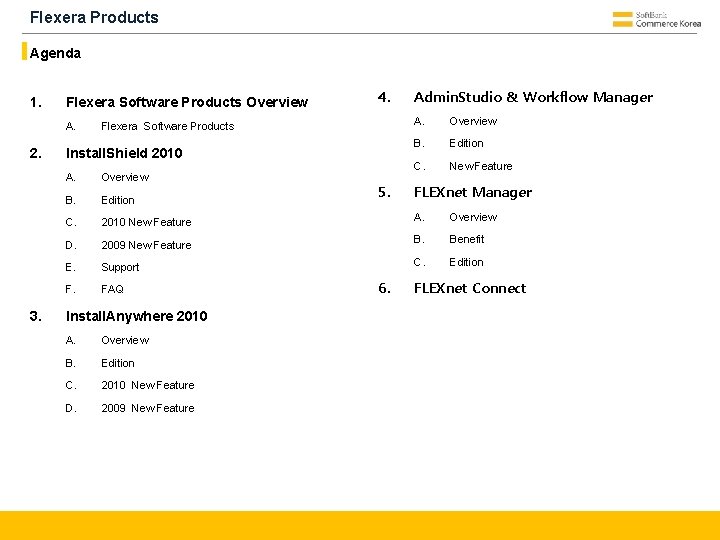
Task: Click 'Edition' under FLEXnet Manager
Action: point(466,262)
